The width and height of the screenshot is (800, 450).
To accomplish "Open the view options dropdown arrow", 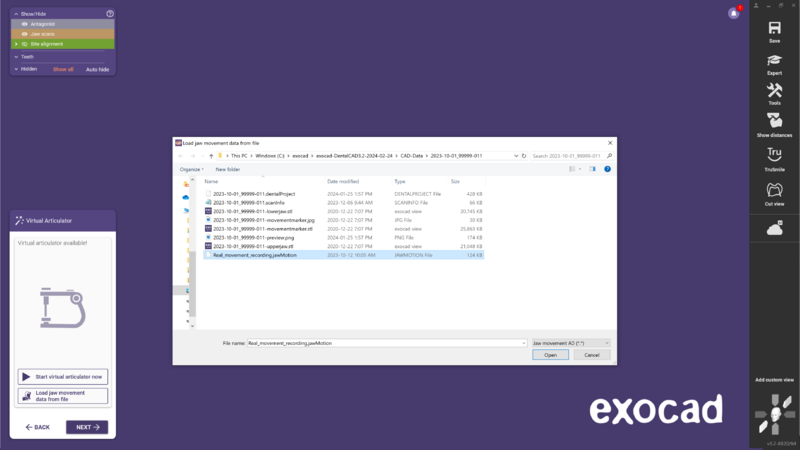I will coord(580,169).
